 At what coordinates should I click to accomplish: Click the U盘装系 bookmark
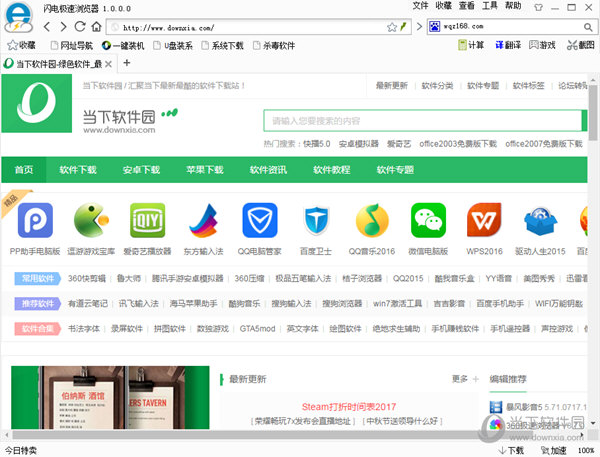tap(173, 46)
